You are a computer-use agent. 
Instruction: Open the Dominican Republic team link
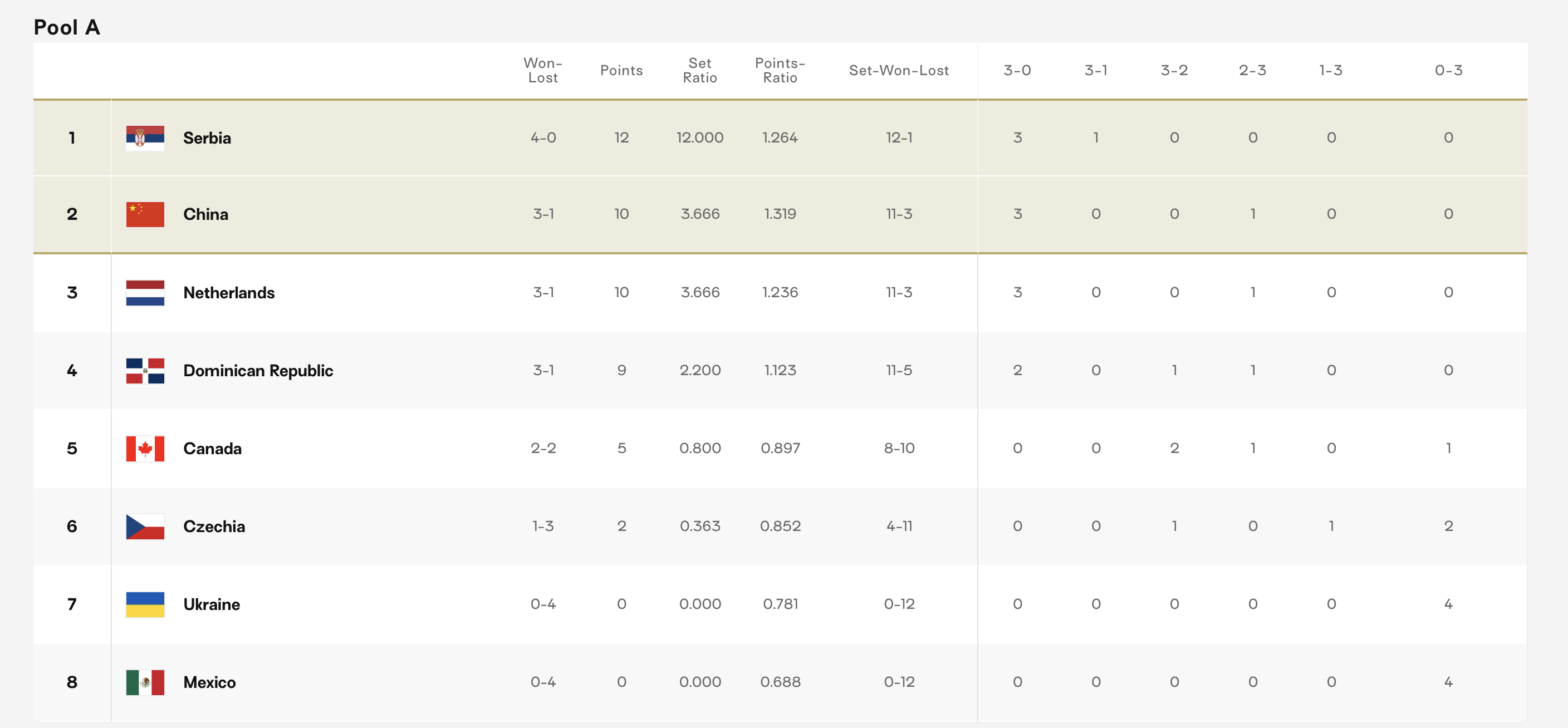(x=258, y=370)
